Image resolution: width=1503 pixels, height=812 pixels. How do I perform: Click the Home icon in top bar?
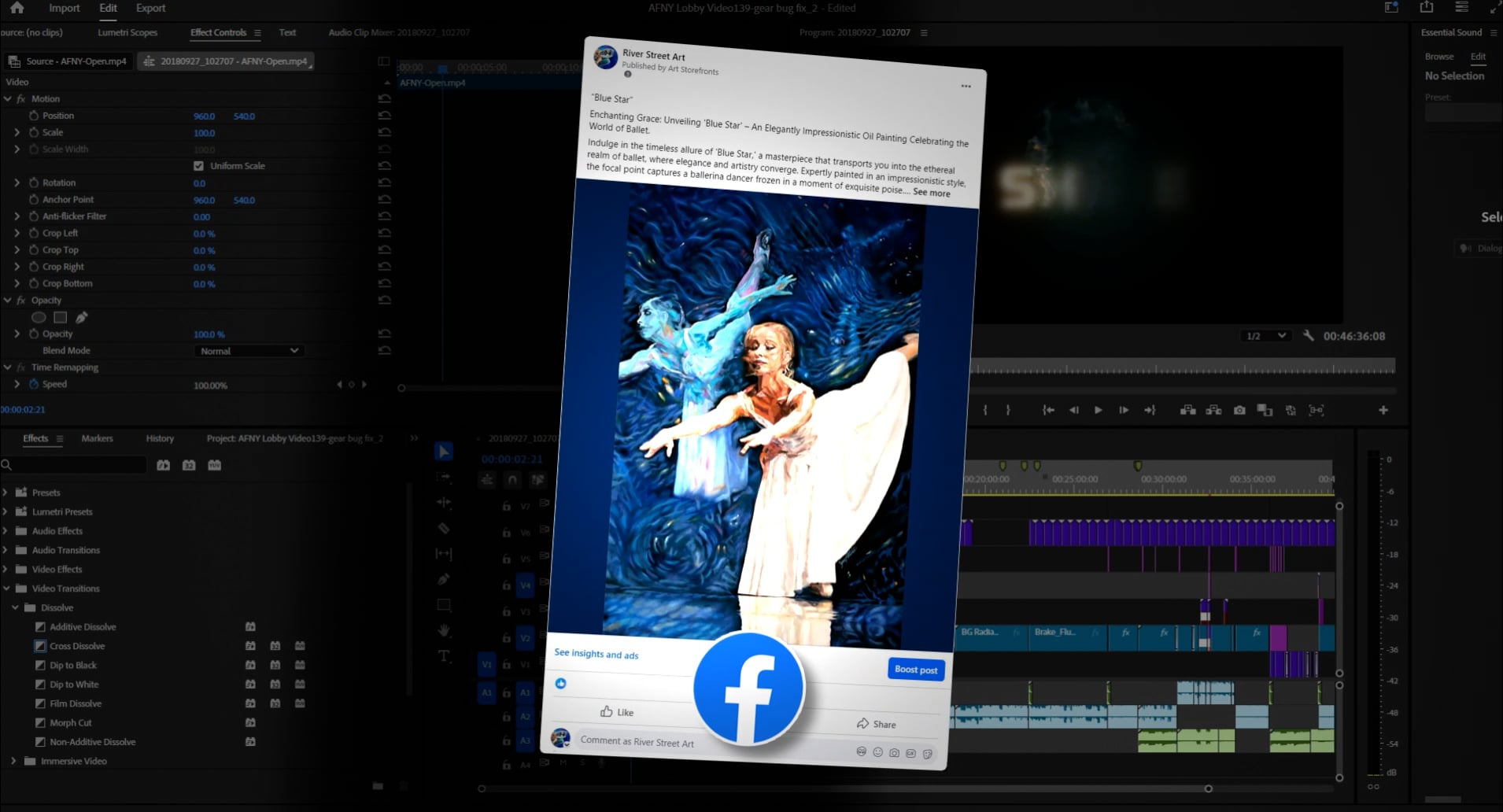click(17, 8)
